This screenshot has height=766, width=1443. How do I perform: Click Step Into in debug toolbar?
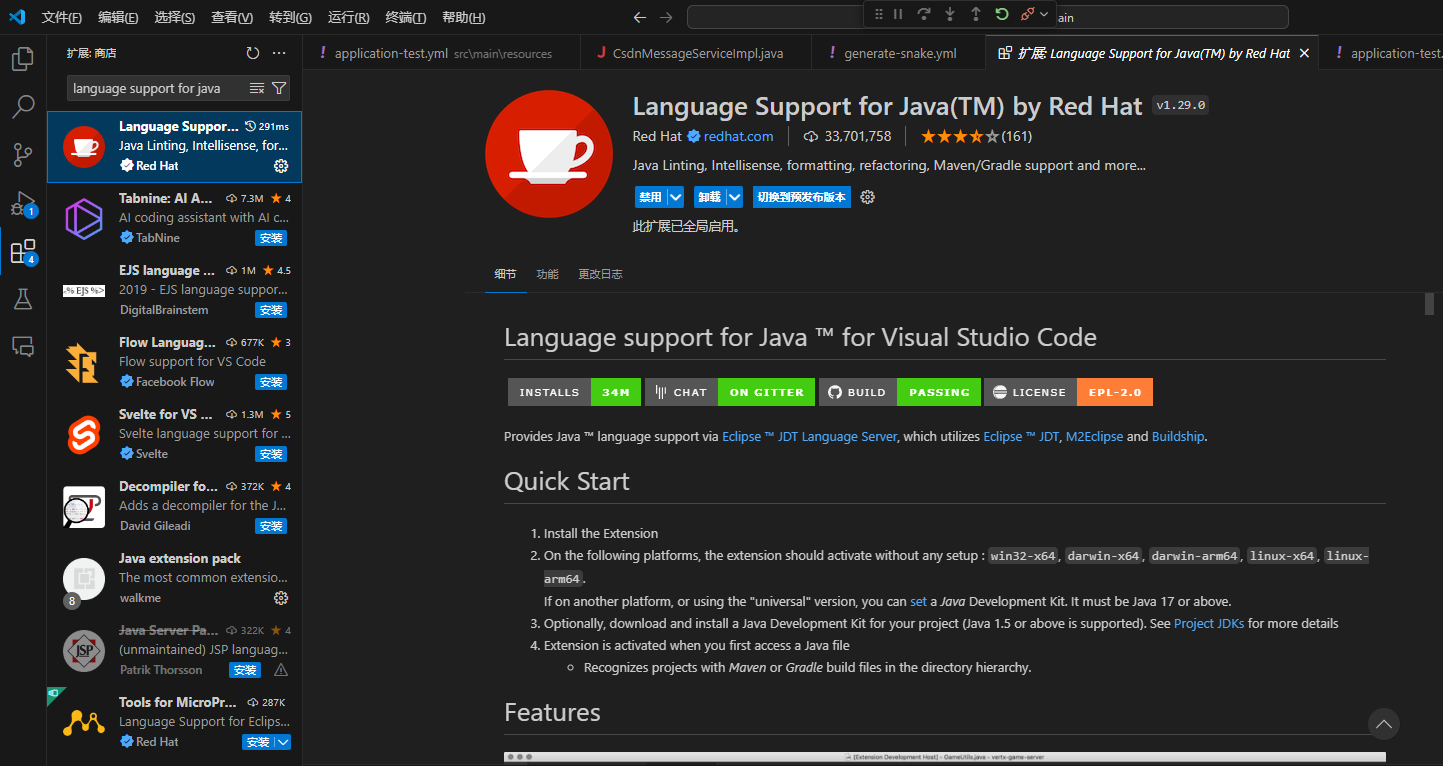pyautogui.click(x=950, y=14)
